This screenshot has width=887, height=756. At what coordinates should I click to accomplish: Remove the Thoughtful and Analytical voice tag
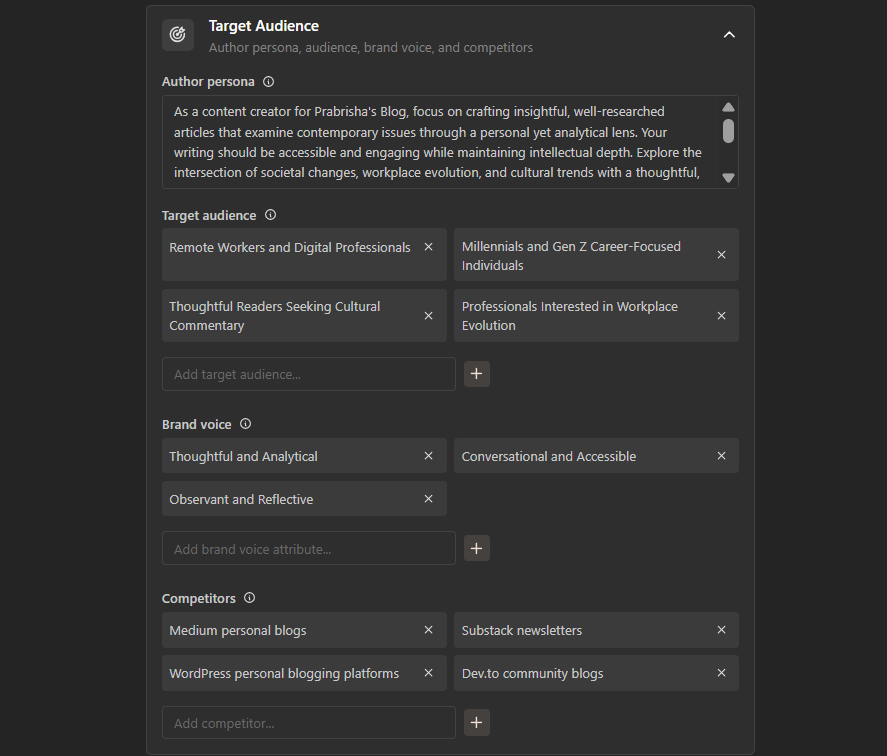pos(428,456)
